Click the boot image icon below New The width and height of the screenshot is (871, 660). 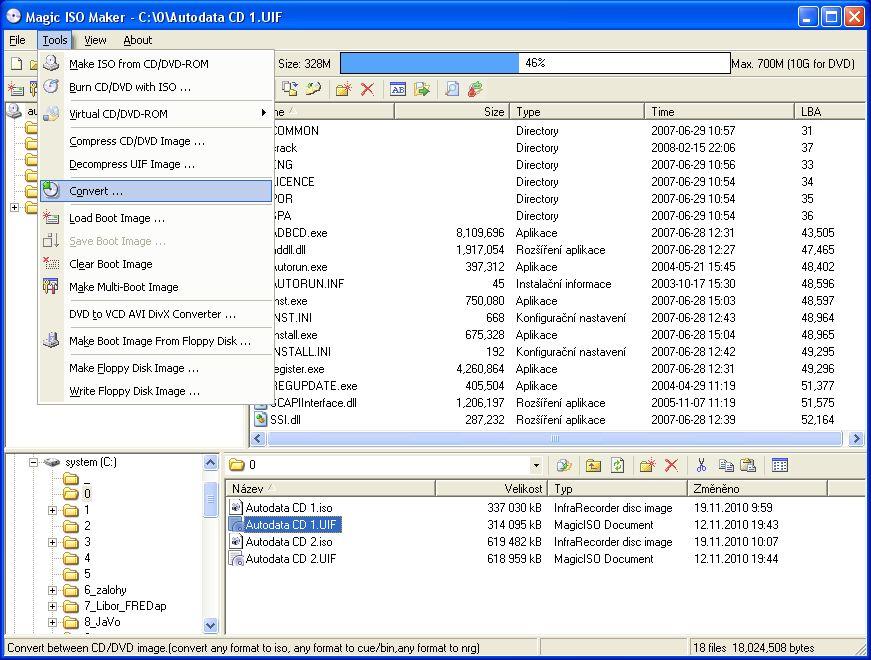(x=16, y=89)
